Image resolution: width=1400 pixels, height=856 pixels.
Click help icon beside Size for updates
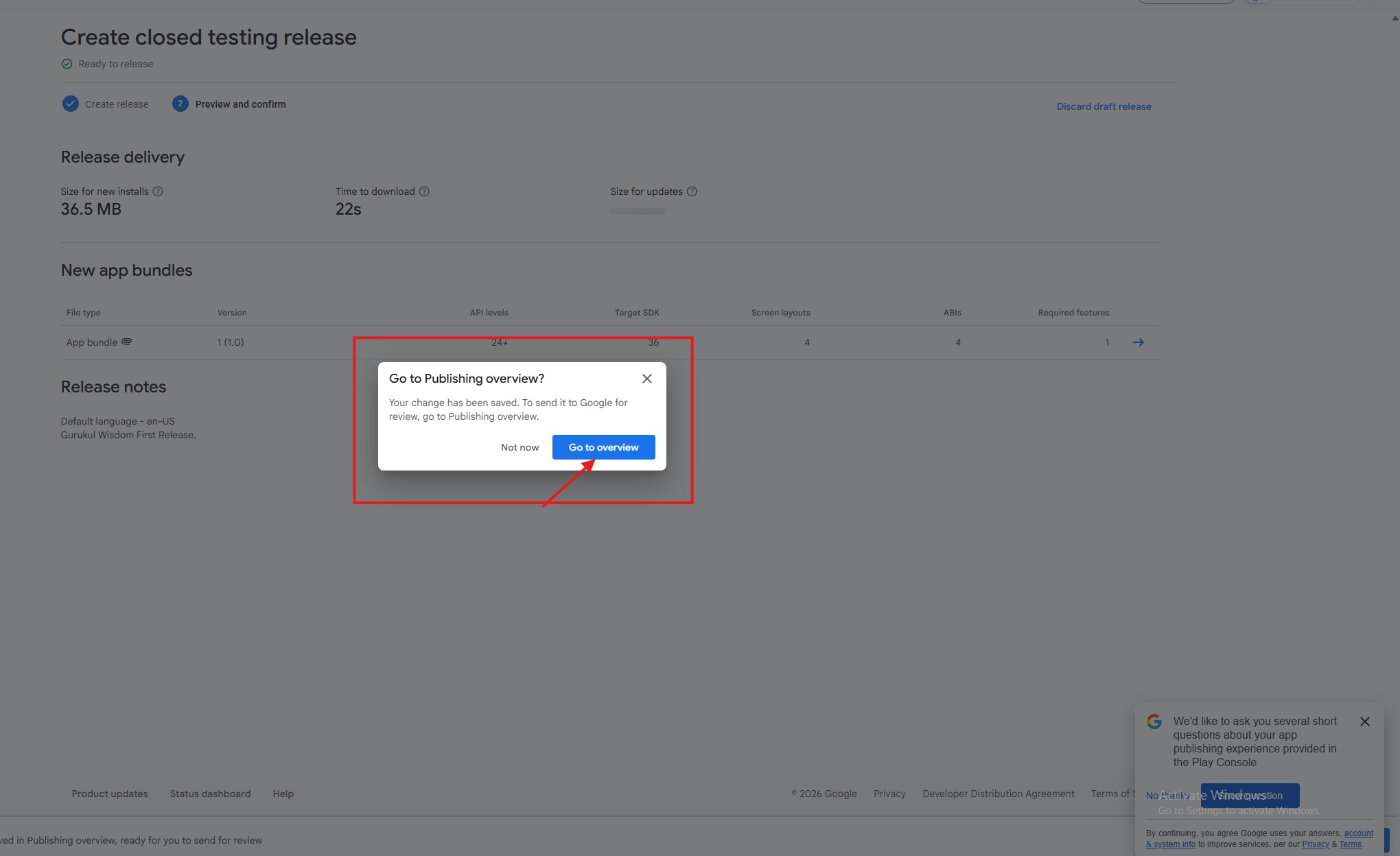point(692,191)
